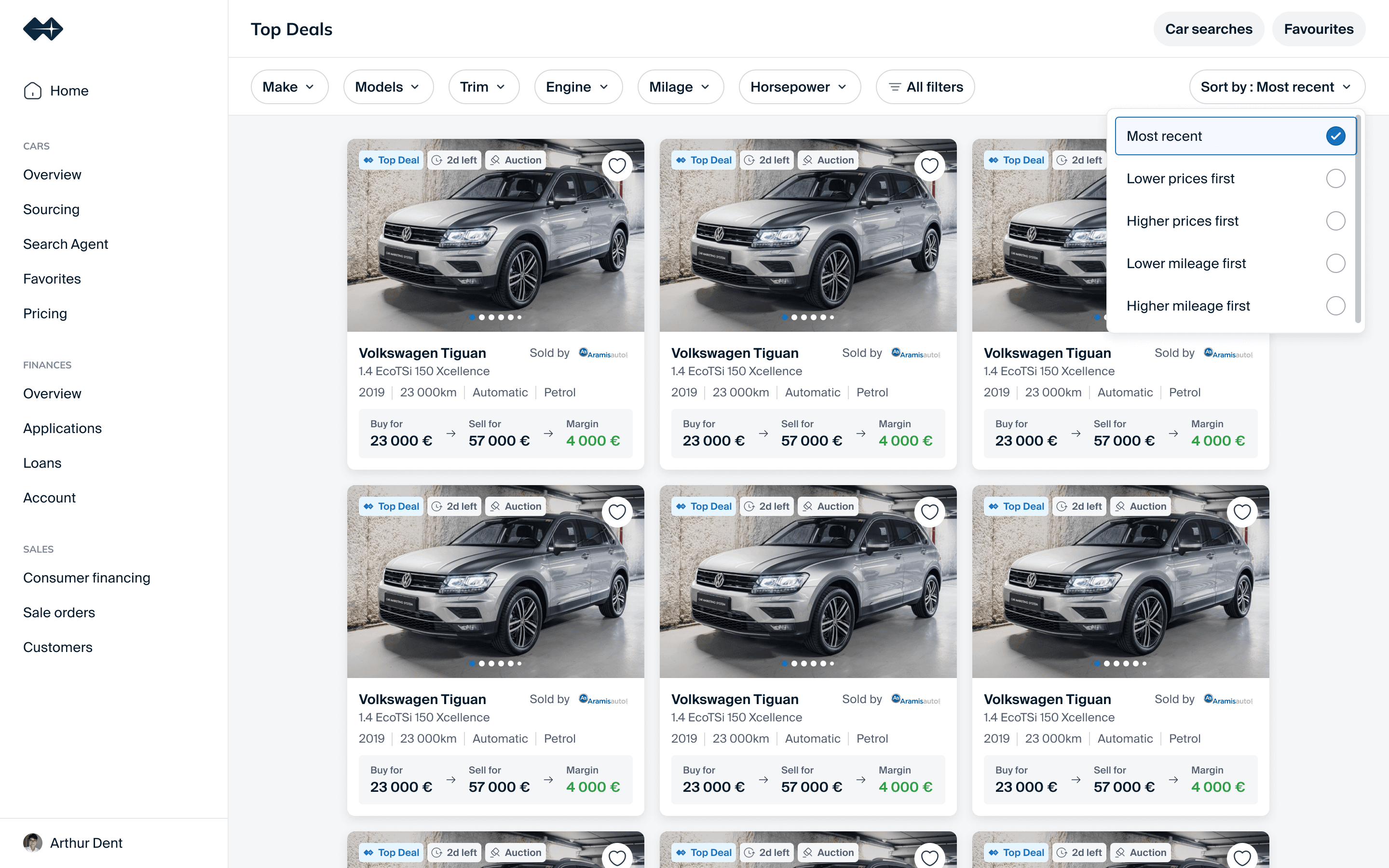This screenshot has width=1389, height=868.
Task: Tap the heart on the second-row middle card
Action: (x=929, y=512)
